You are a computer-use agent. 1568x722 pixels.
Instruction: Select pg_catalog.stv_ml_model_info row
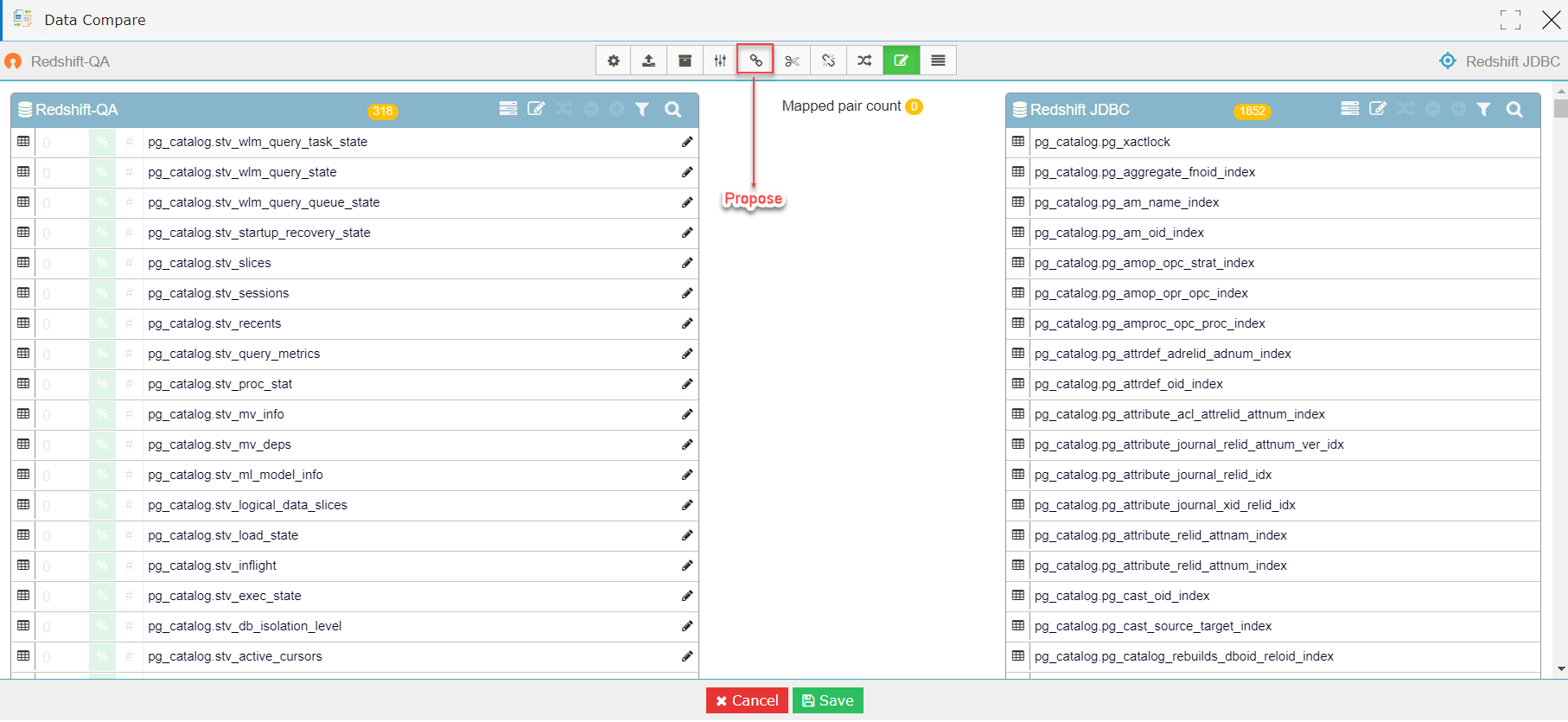tap(354, 475)
